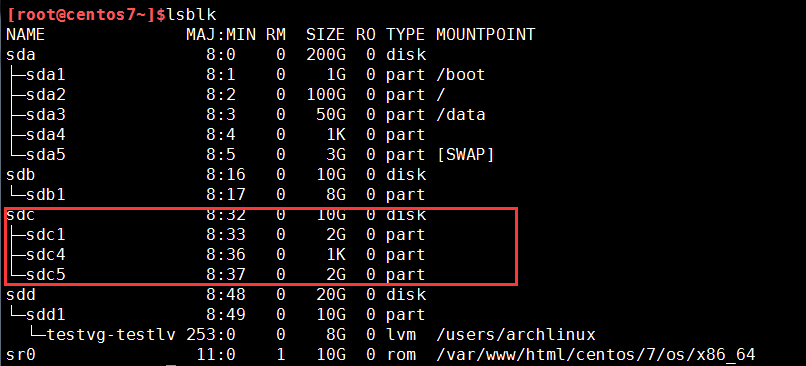Select the sr0 device name
The height and width of the screenshot is (366, 806).
click(x=21, y=355)
